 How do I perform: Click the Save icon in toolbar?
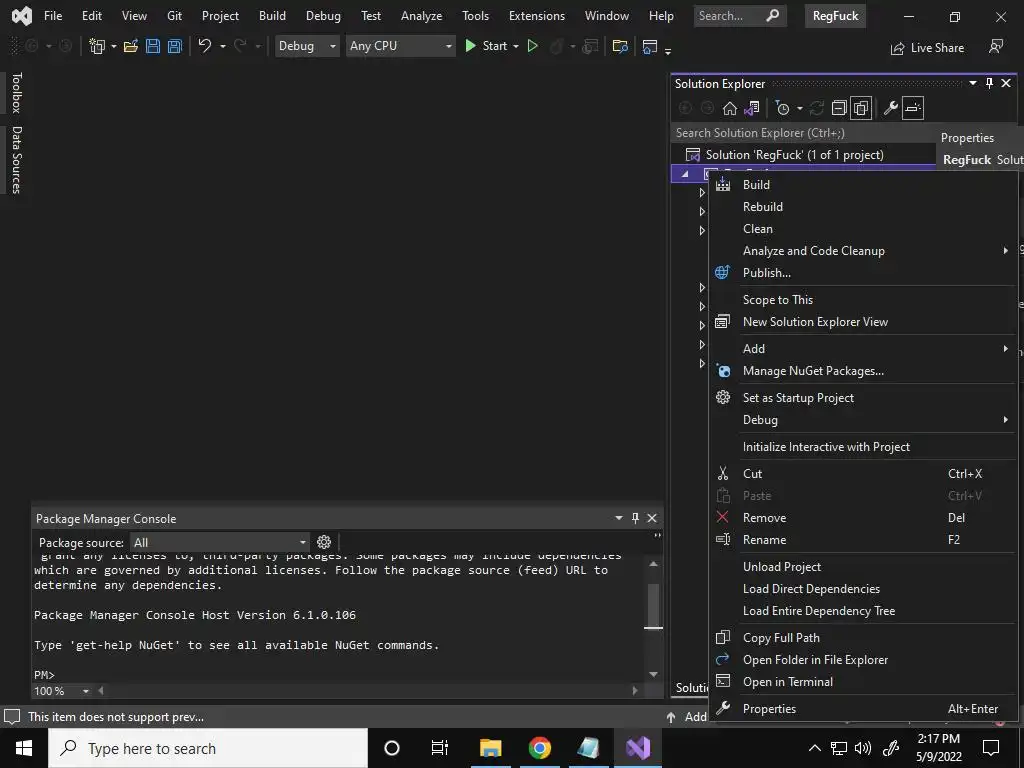[x=153, y=46]
